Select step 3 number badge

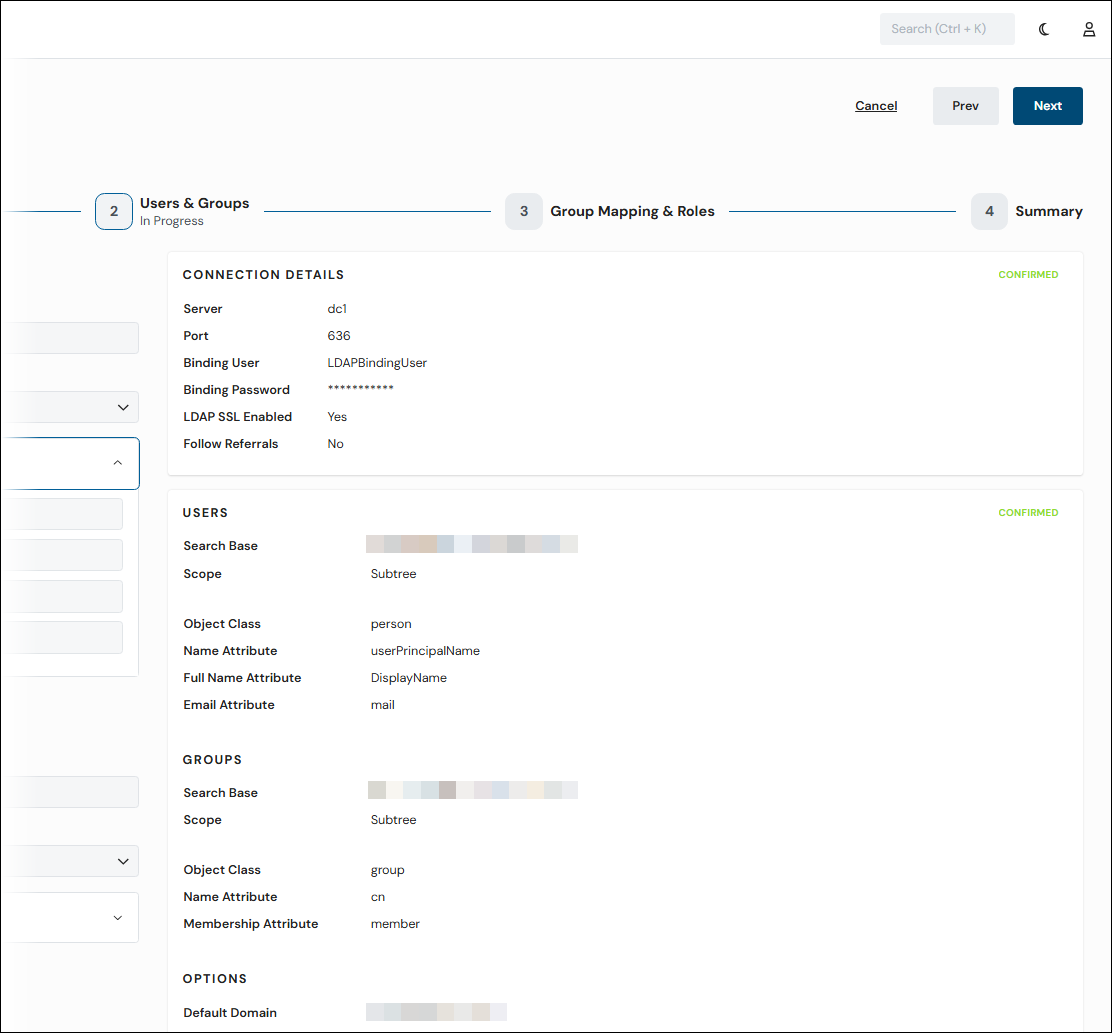pos(523,211)
